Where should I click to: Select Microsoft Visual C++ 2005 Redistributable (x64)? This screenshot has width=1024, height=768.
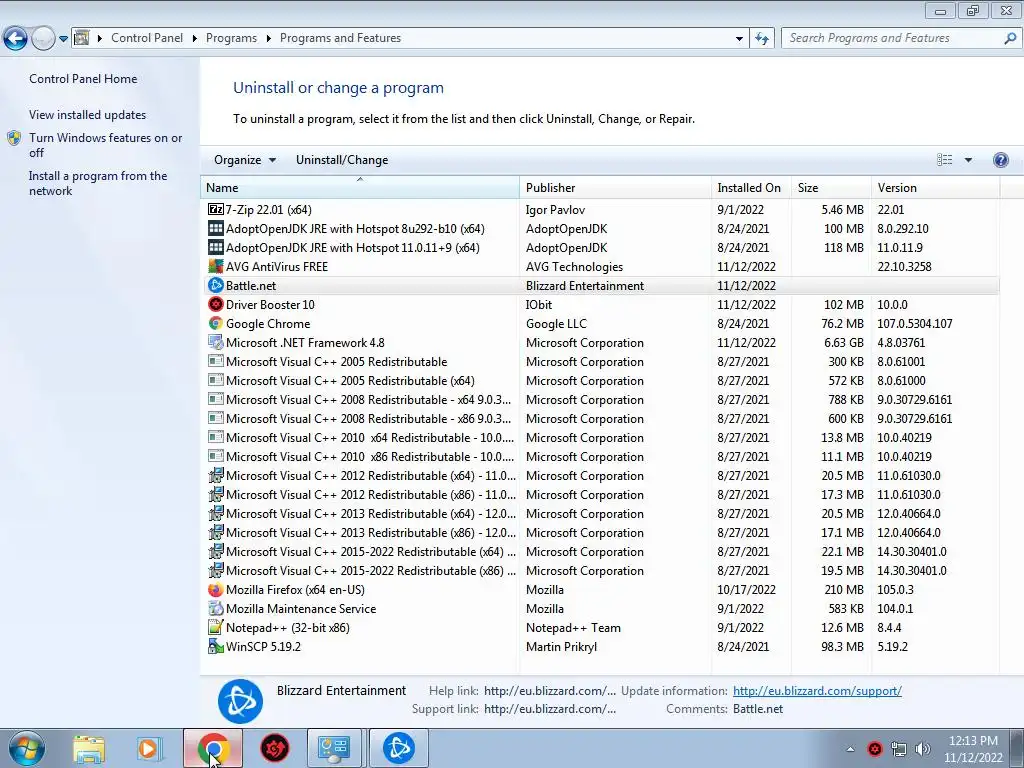[600, 381]
